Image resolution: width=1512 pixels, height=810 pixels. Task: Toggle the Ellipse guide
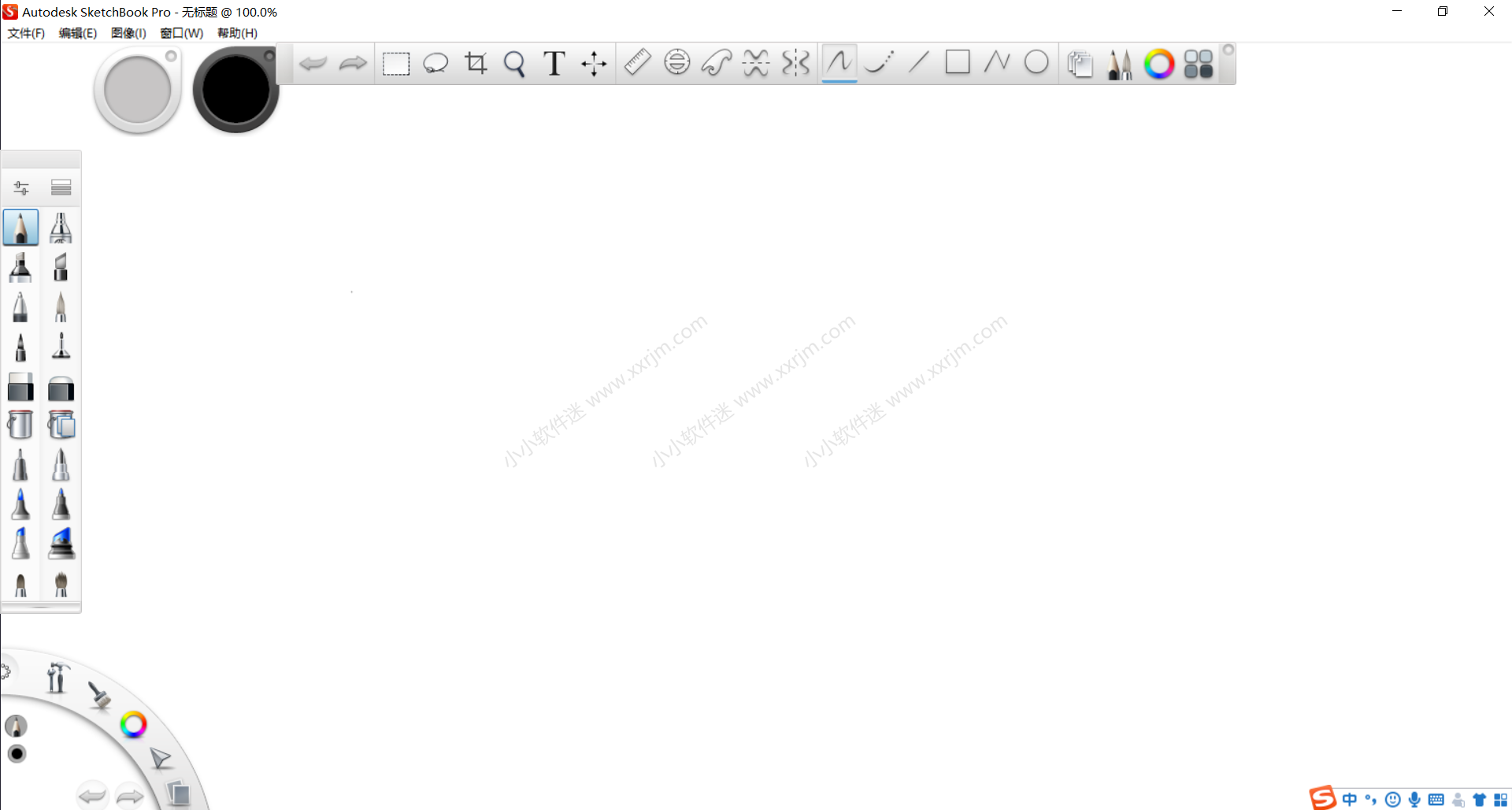[677, 62]
